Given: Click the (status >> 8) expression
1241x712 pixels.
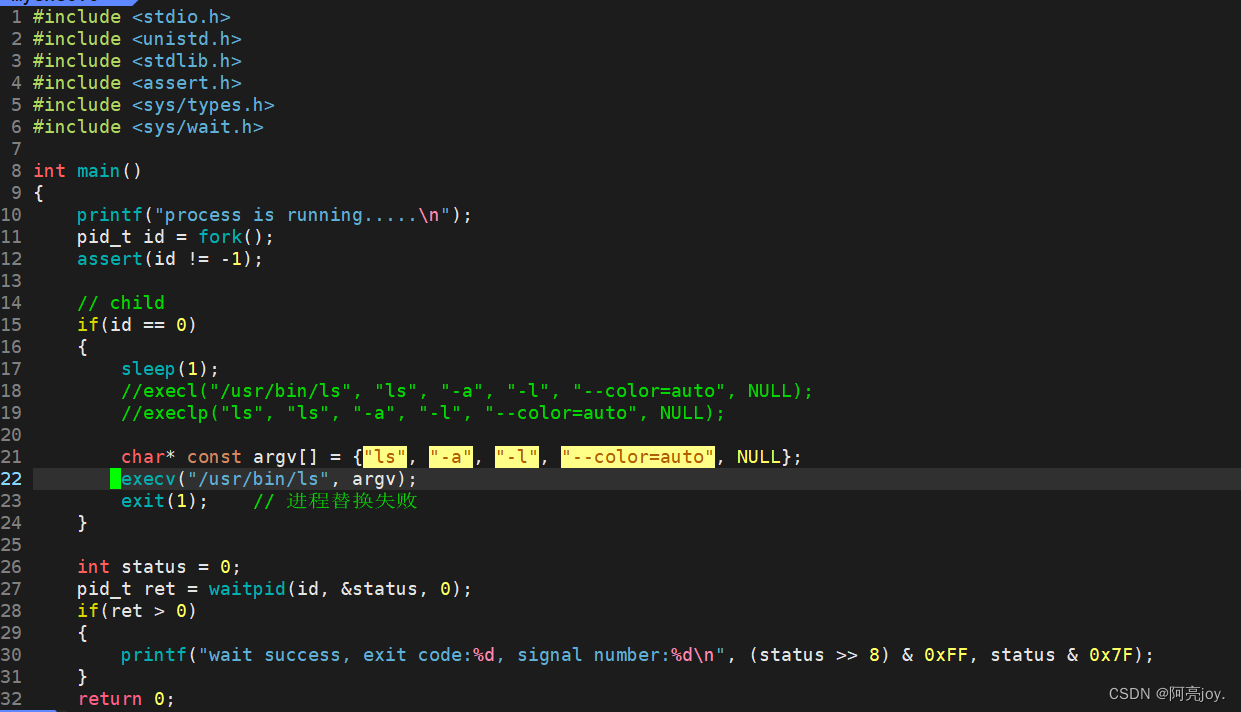Looking at the screenshot, I should coord(819,655).
